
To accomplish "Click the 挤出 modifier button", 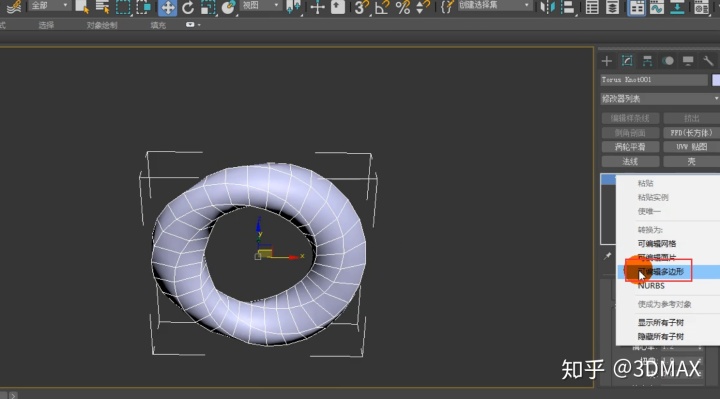I will (692, 118).
